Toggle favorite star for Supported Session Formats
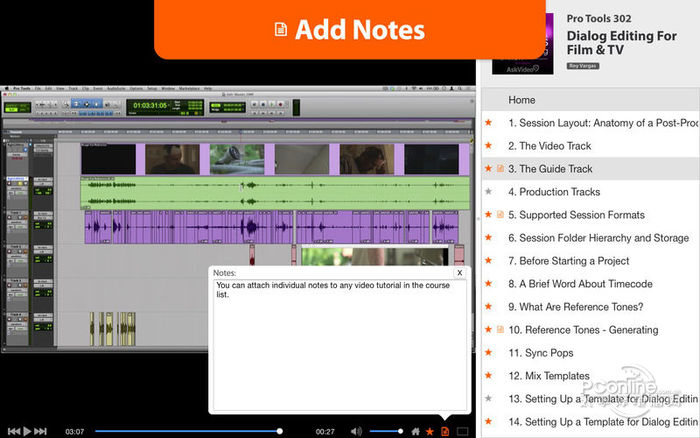 (x=488, y=214)
